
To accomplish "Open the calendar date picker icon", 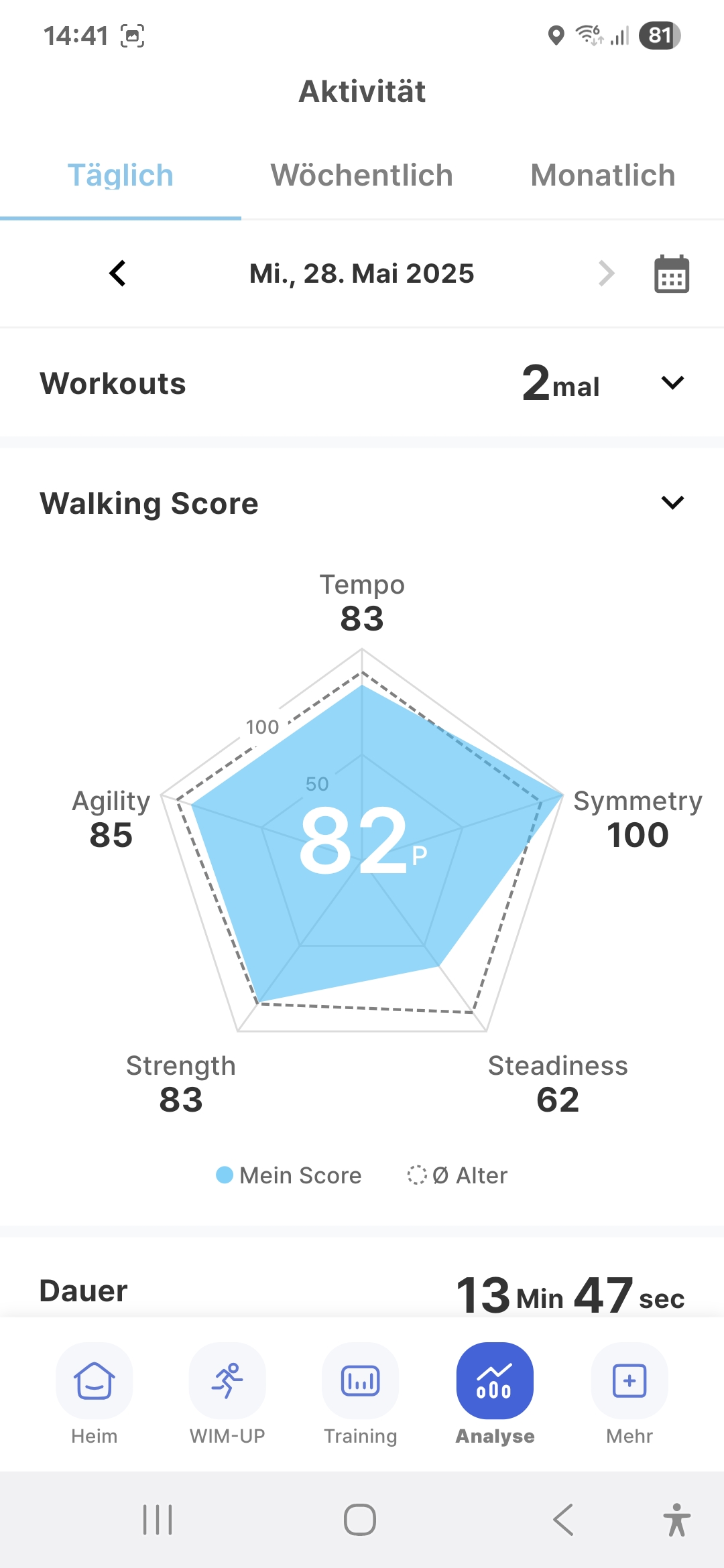I will pos(672,274).
